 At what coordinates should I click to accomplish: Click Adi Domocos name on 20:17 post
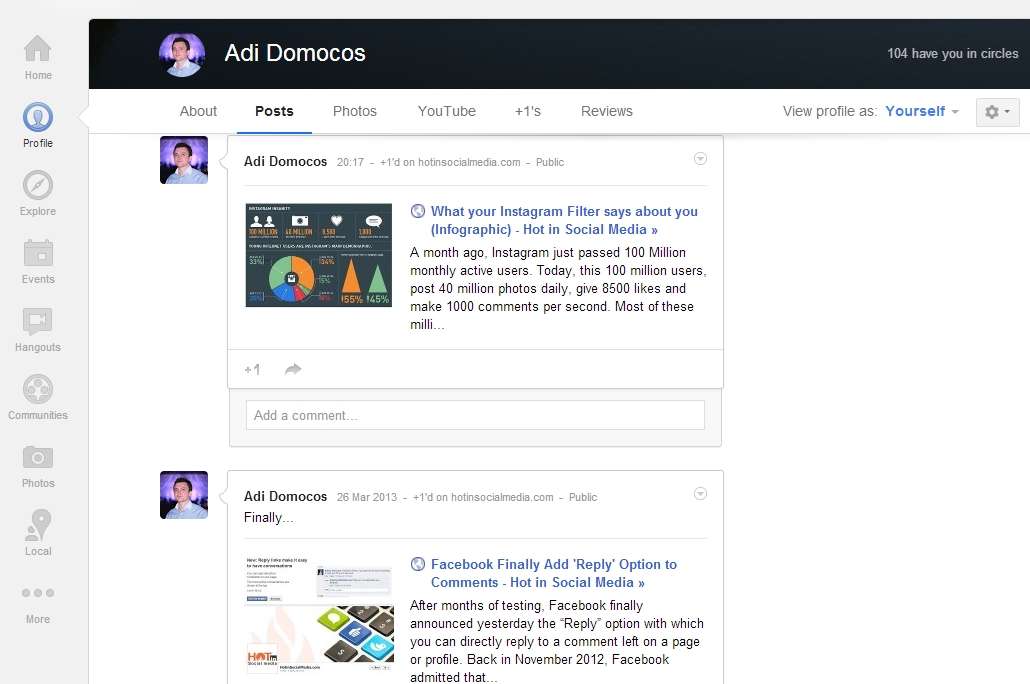click(285, 162)
